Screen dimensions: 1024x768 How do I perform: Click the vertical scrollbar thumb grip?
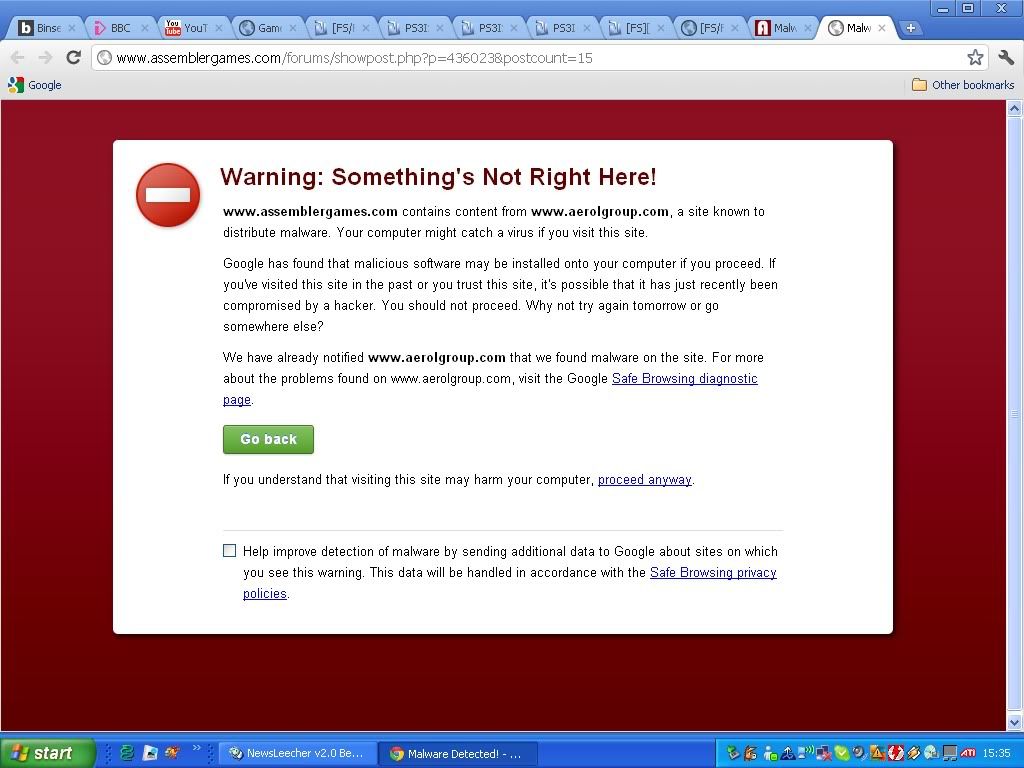pos(1014,414)
